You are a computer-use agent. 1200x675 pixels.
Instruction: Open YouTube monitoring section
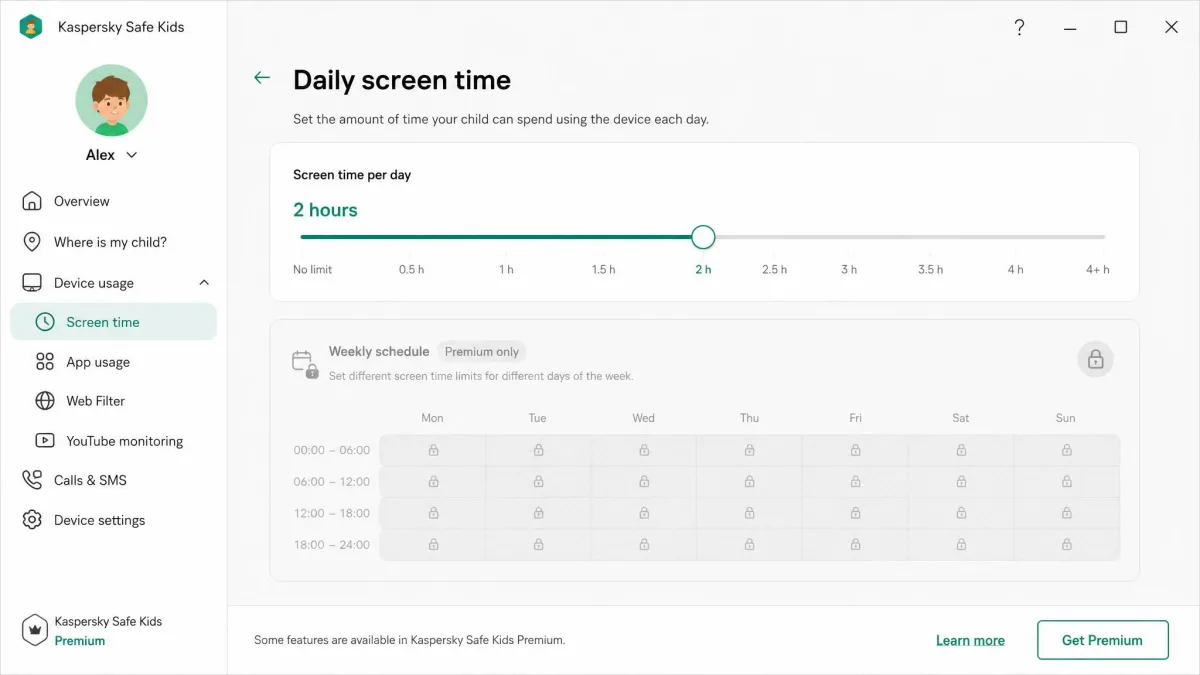(x=125, y=441)
